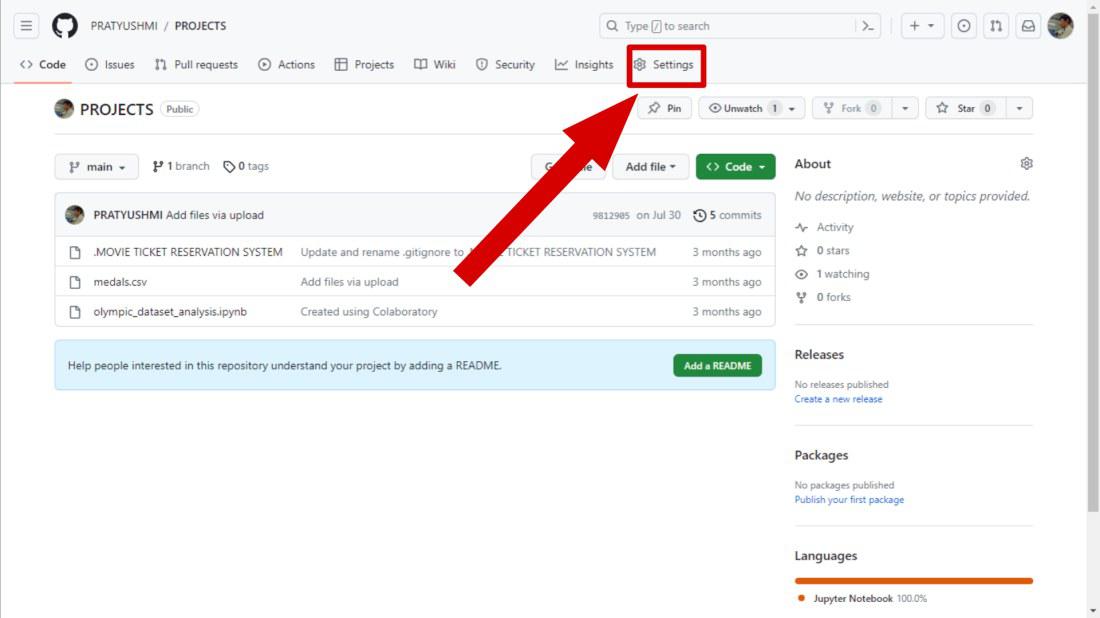Viewport: 1100px width, 618px height.
Task: Expand the main branch selector
Action: tap(97, 167)
